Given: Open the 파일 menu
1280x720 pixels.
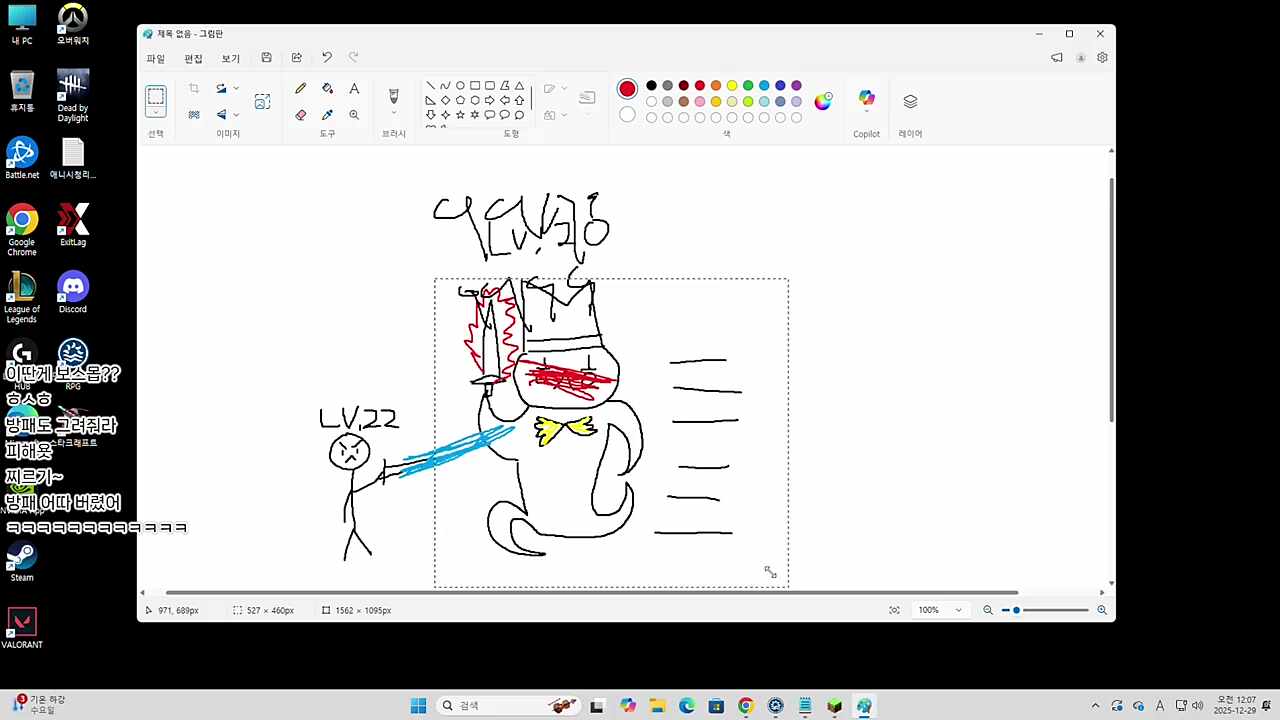Looking at the screenshot, I should (156, 59).
